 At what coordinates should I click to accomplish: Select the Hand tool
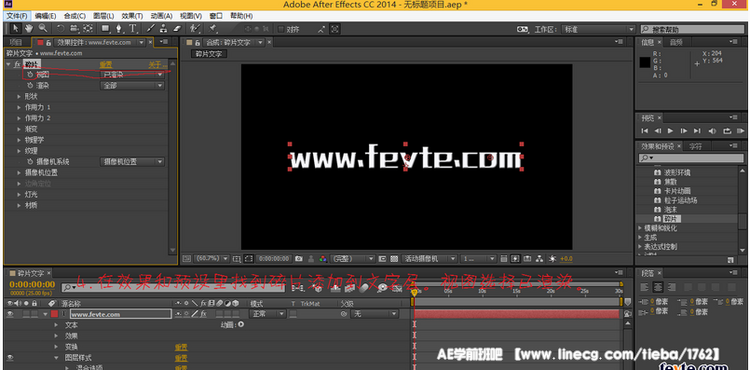tap(29, 29)
